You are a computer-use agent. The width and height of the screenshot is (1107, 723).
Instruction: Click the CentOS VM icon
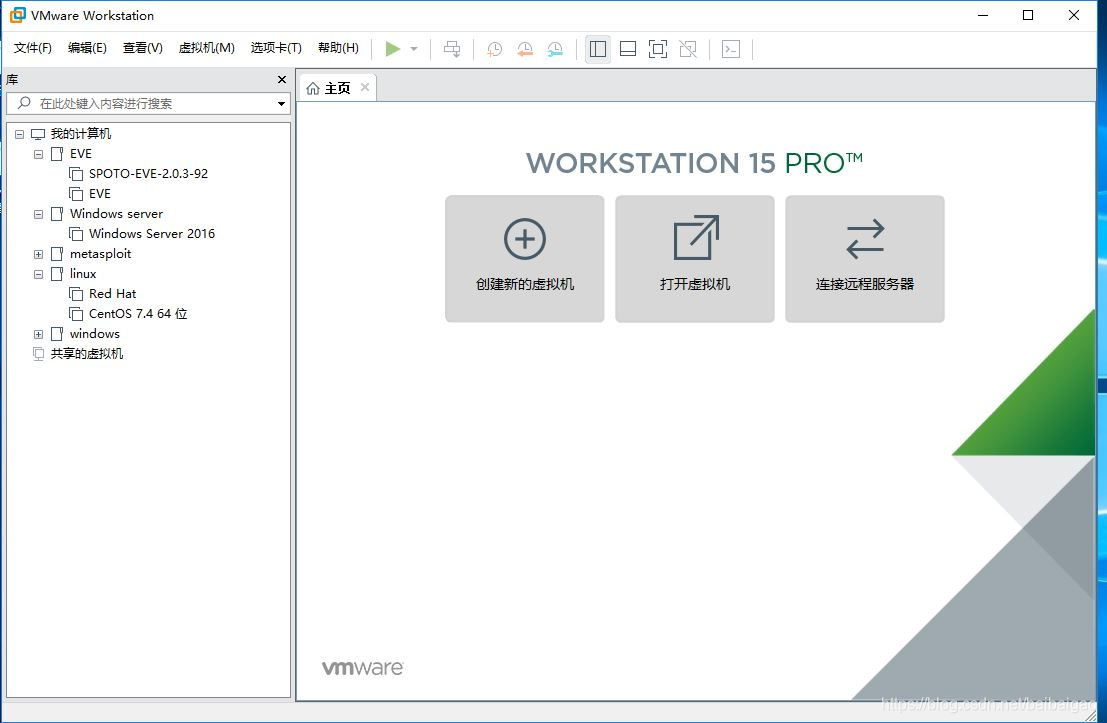pyautogui.click(x=76, y=313)
